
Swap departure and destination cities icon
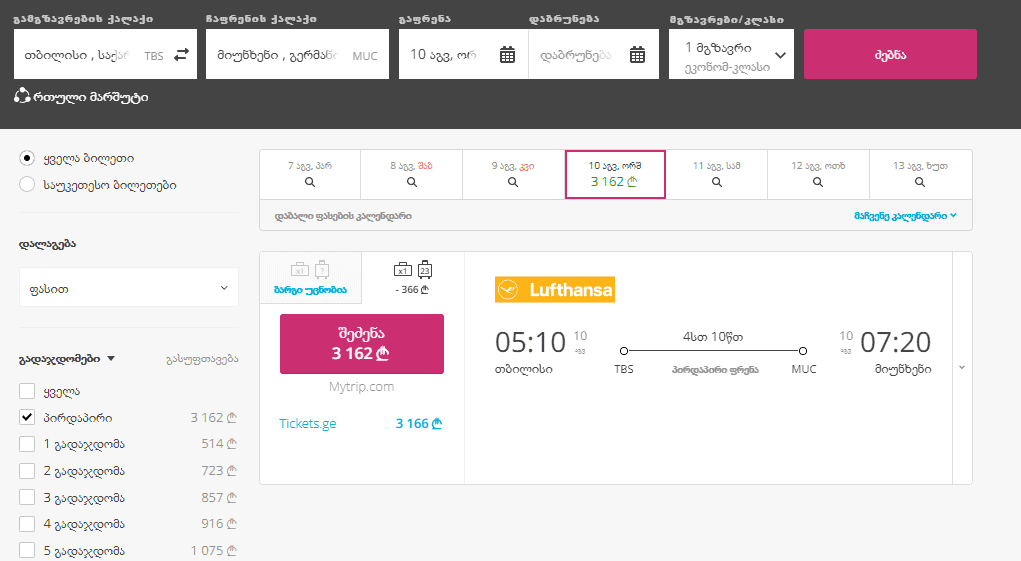(182, 55)
